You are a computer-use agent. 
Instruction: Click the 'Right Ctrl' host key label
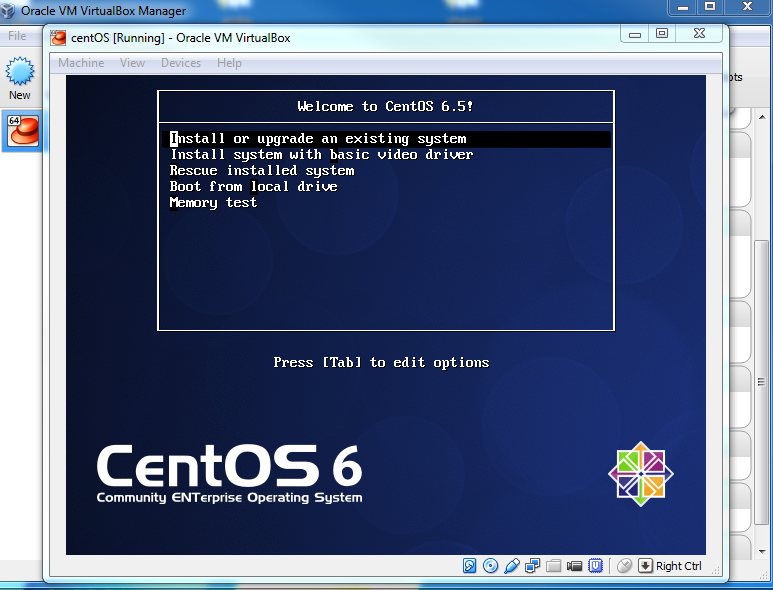click(678, 566)
